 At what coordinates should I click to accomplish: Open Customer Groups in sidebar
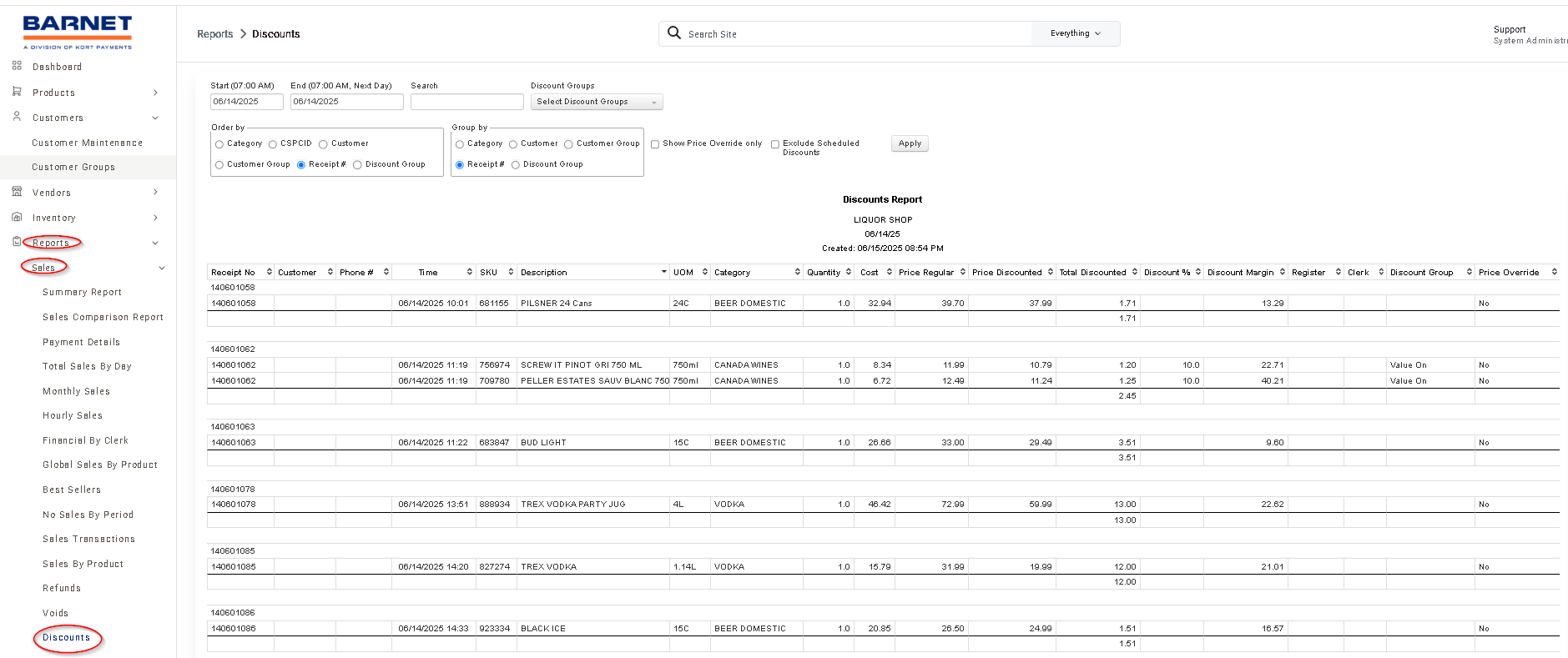73,167
